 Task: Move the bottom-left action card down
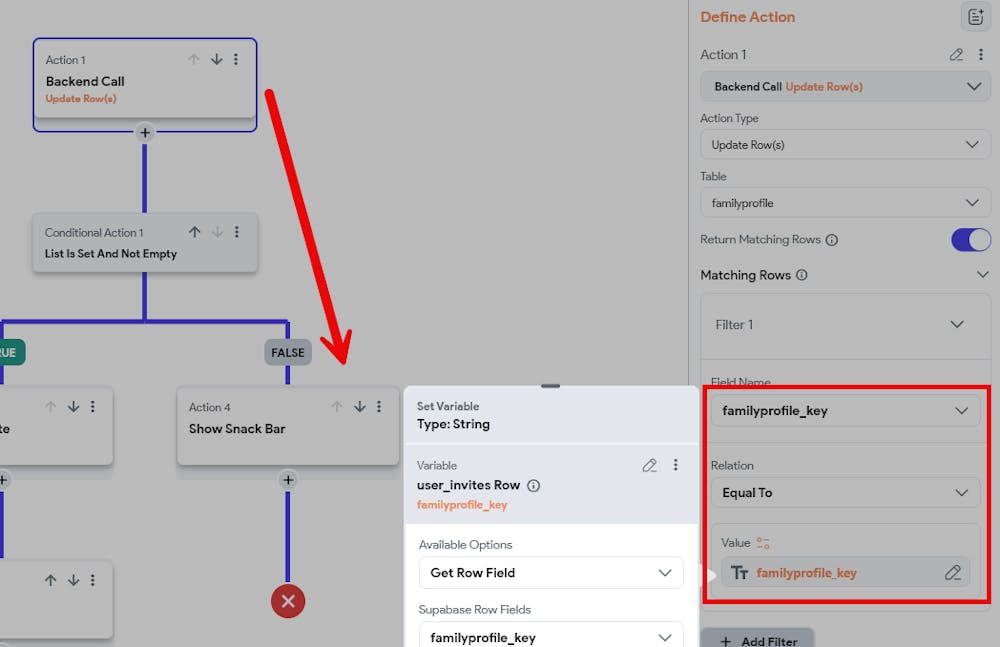[x=74, y=580]
